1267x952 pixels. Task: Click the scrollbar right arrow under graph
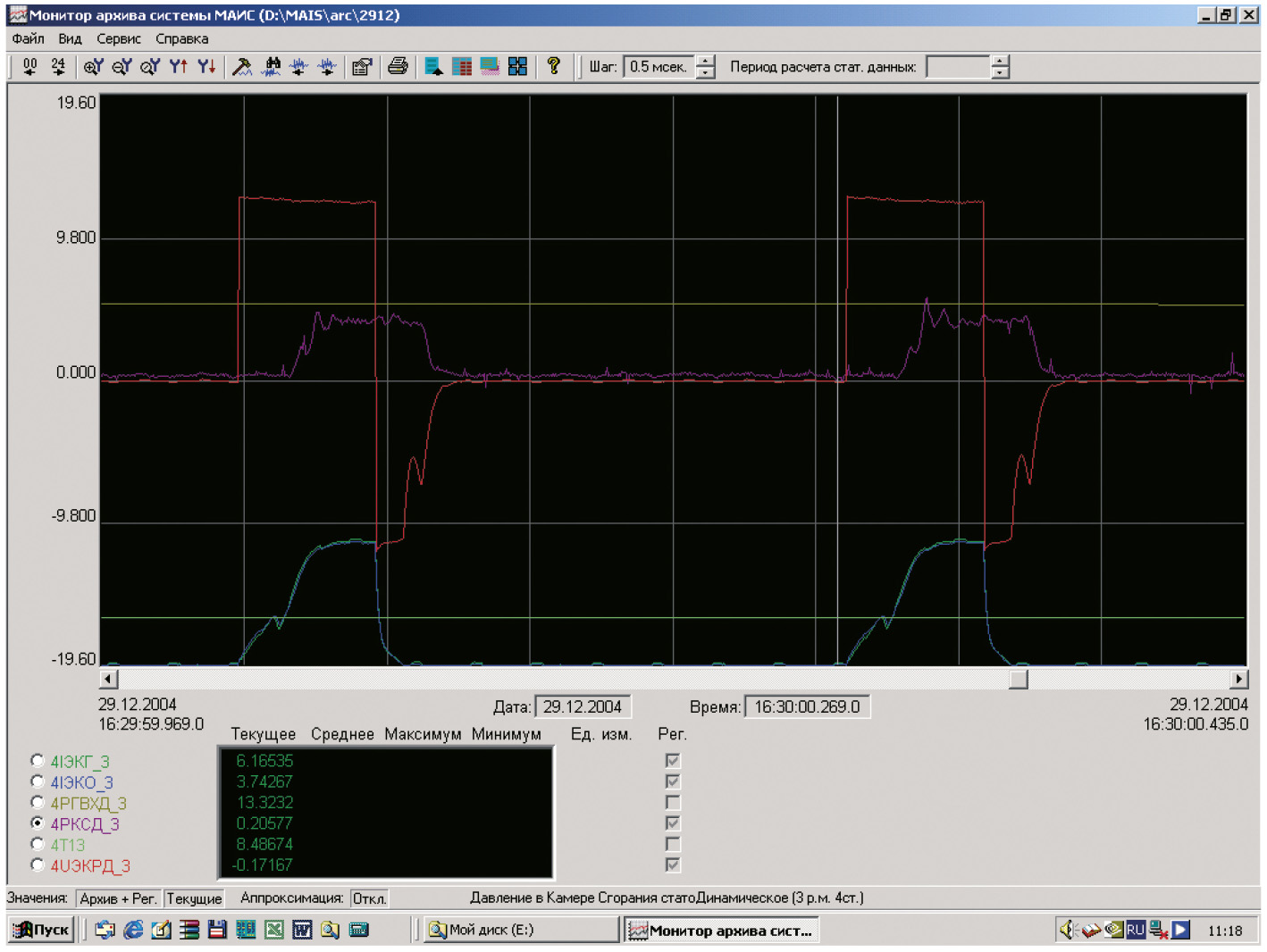(1238, 679)
